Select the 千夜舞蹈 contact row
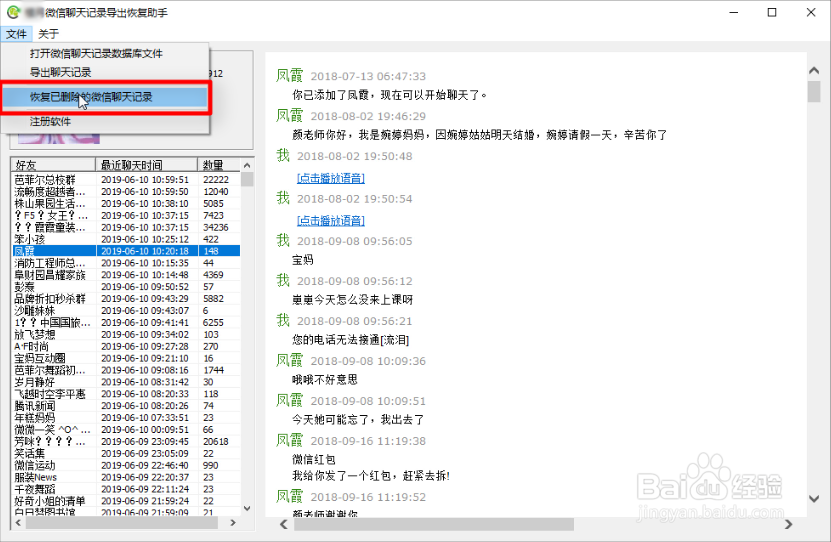 click(126, 489)
